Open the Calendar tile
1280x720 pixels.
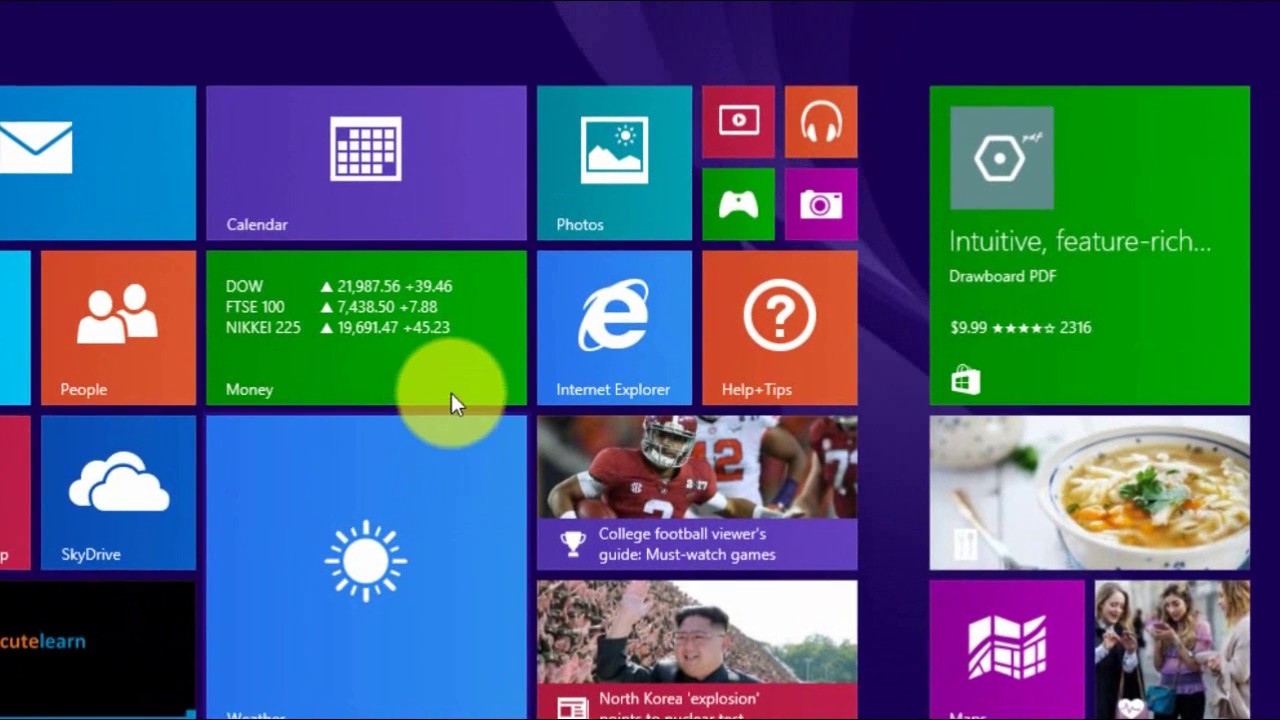[366, 163]
